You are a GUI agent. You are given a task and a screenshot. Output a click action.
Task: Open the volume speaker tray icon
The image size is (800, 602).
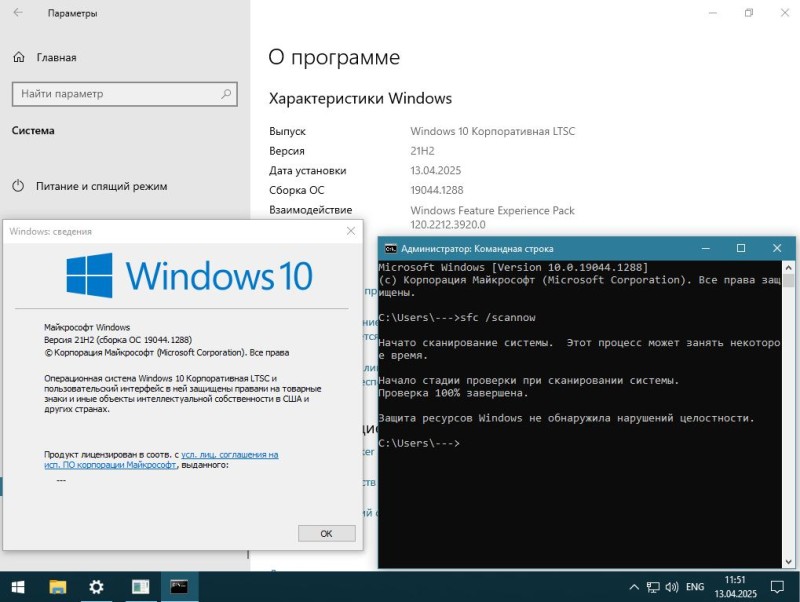(672, 587)
